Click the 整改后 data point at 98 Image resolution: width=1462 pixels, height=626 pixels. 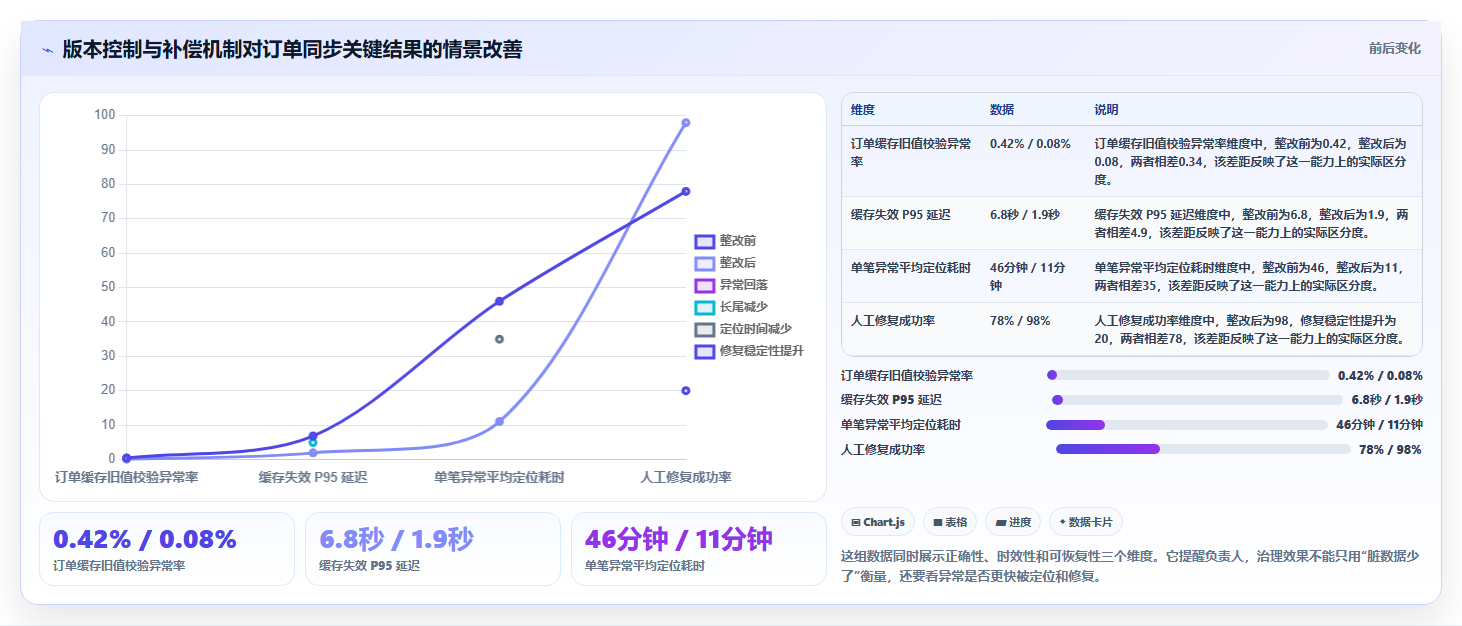(686, 123)
